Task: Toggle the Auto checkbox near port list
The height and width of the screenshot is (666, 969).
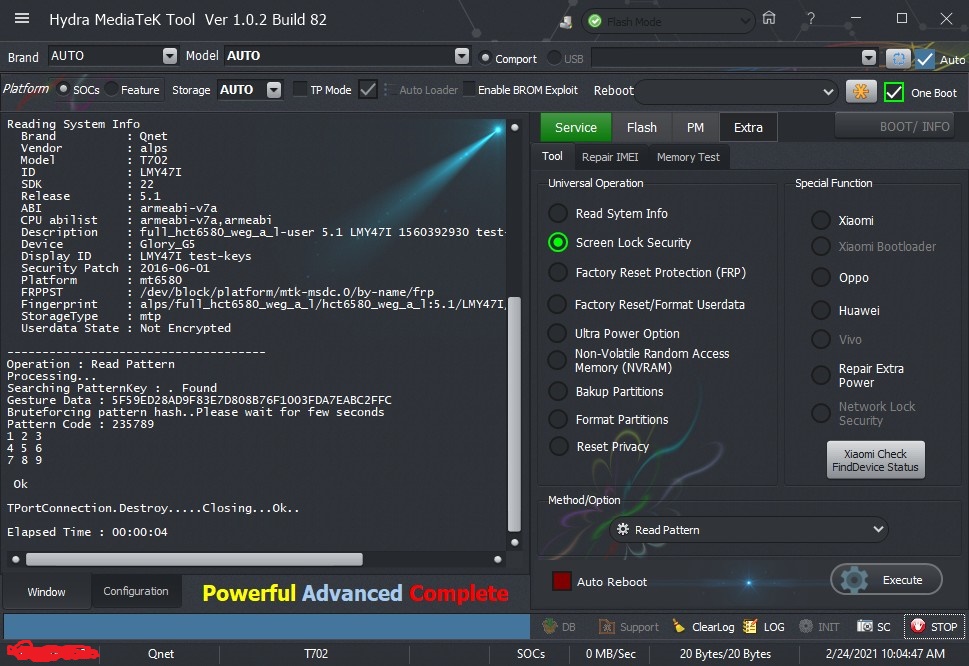Action: point(925,59)
